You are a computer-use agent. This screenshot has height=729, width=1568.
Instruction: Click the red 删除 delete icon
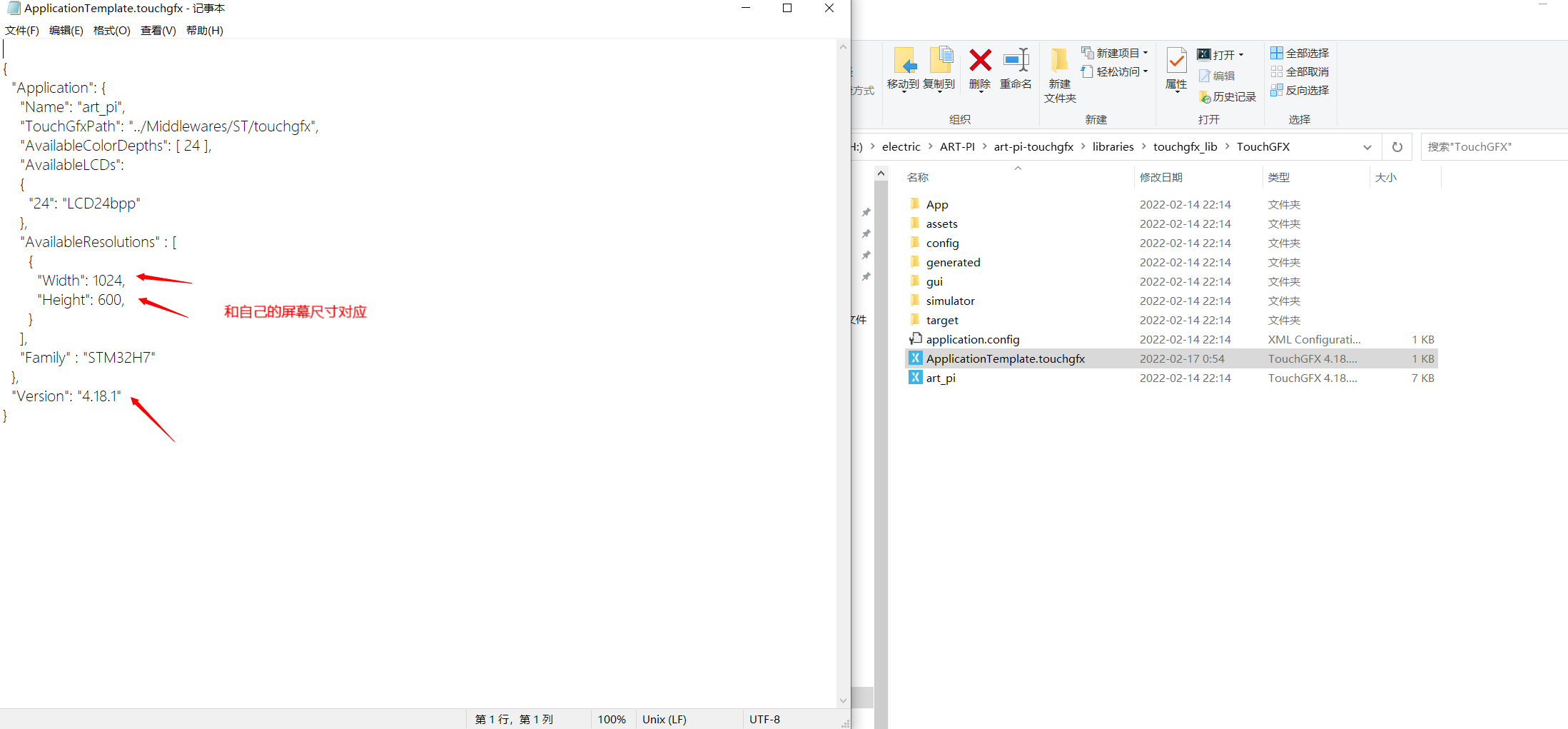[x=980, y=60]
